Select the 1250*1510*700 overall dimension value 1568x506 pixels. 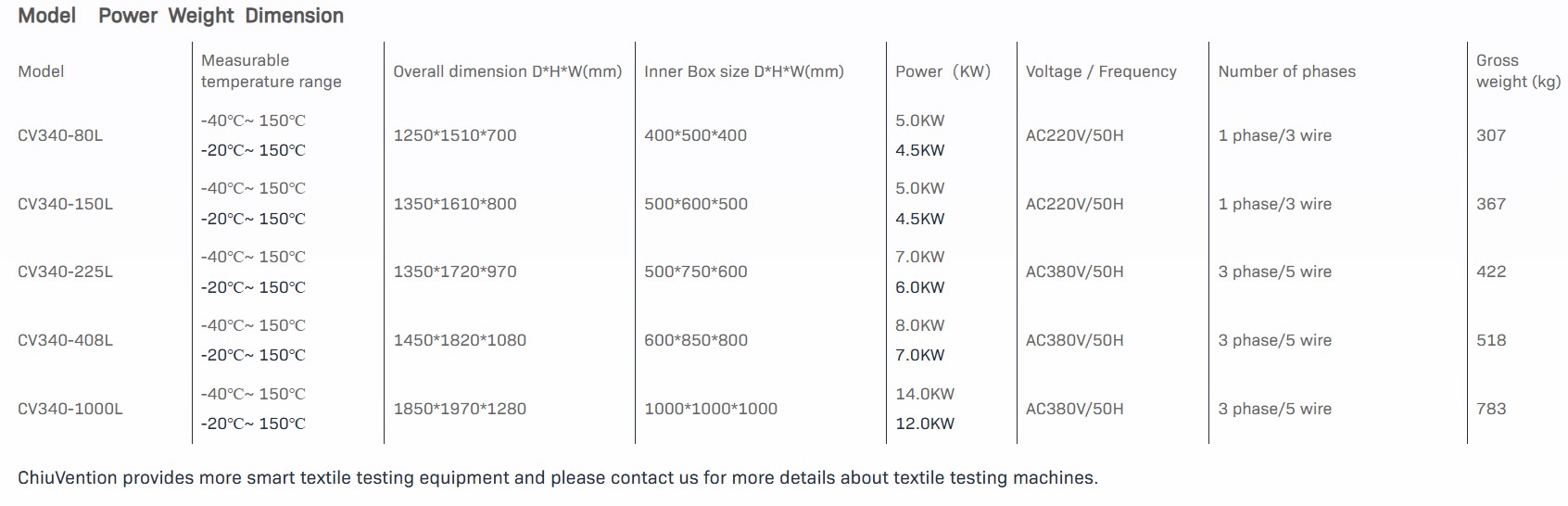pyautogui.click(x=454, y=135)
